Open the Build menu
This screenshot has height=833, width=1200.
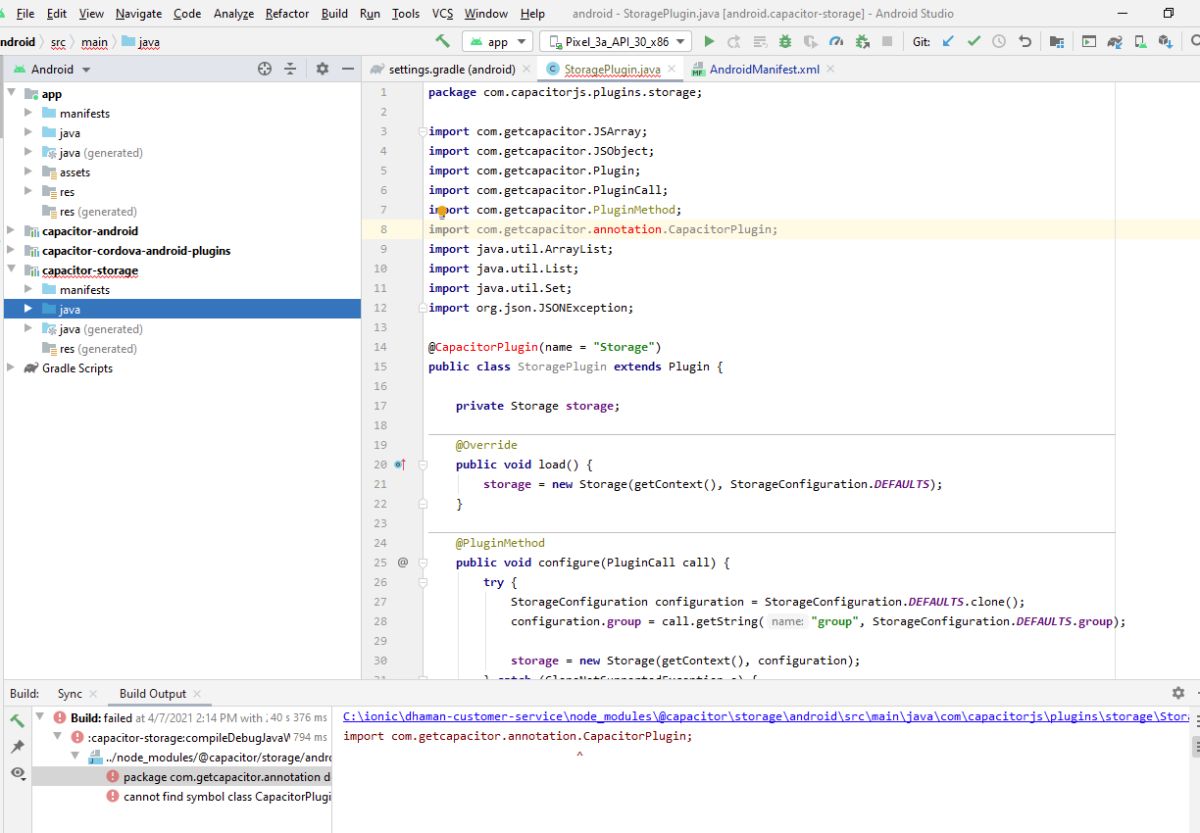pos(335,13)
